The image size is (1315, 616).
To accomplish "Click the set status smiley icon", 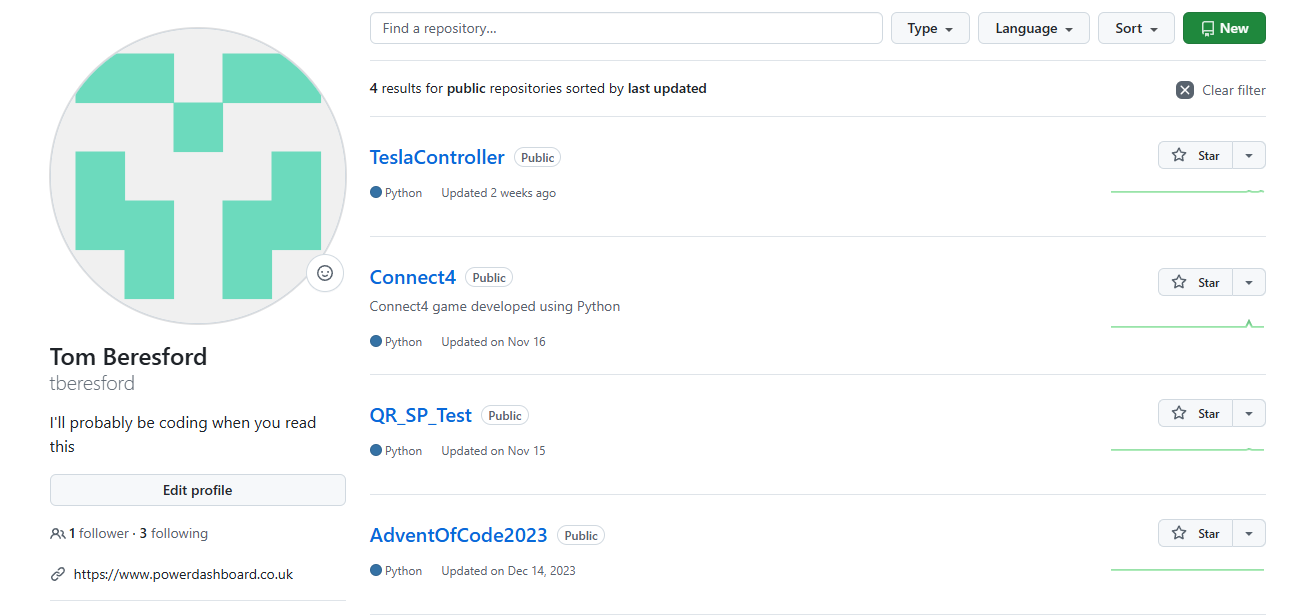I will (325, 272).
